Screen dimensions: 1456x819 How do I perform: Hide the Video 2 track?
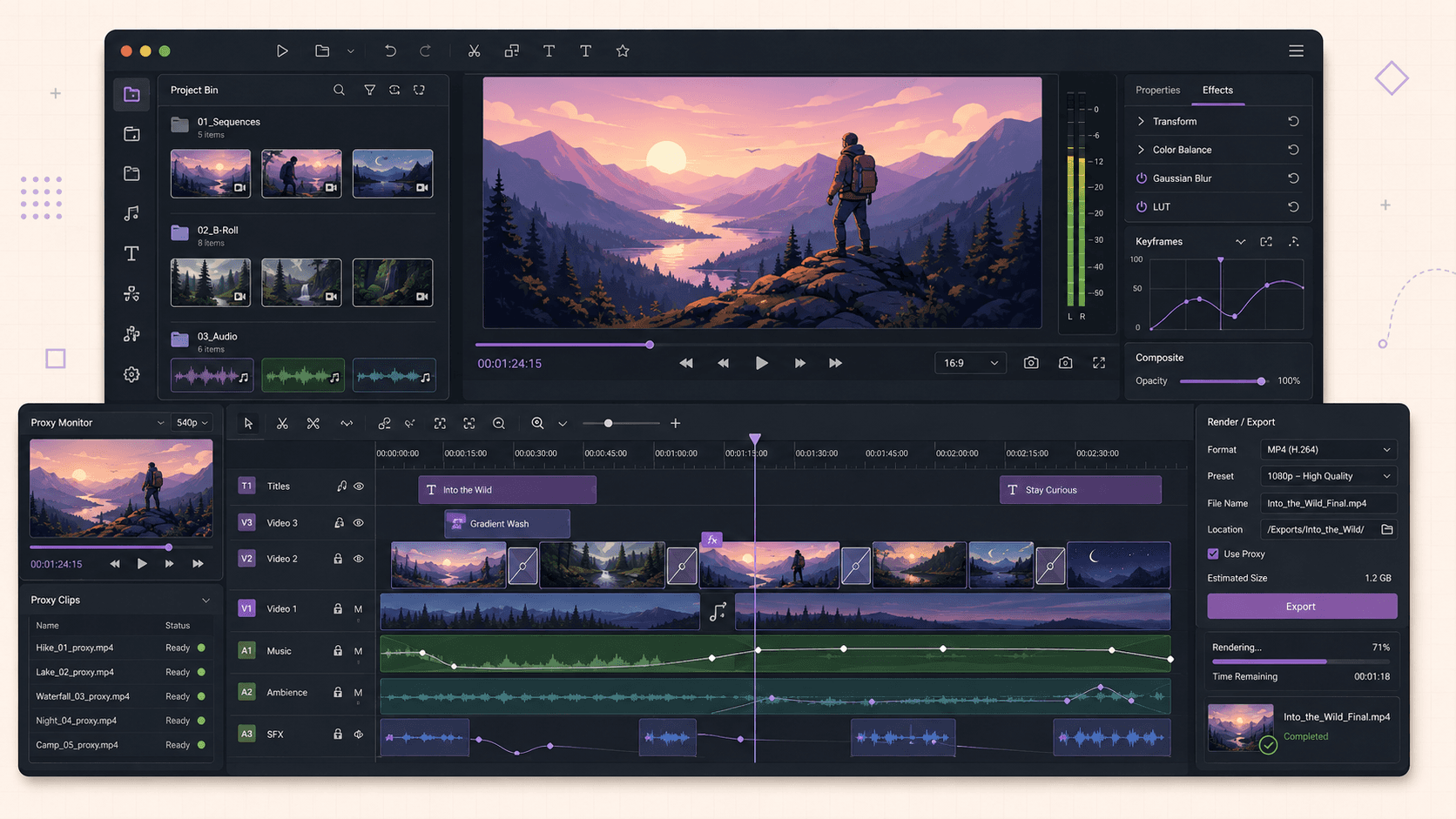click(x=359, y=559)
